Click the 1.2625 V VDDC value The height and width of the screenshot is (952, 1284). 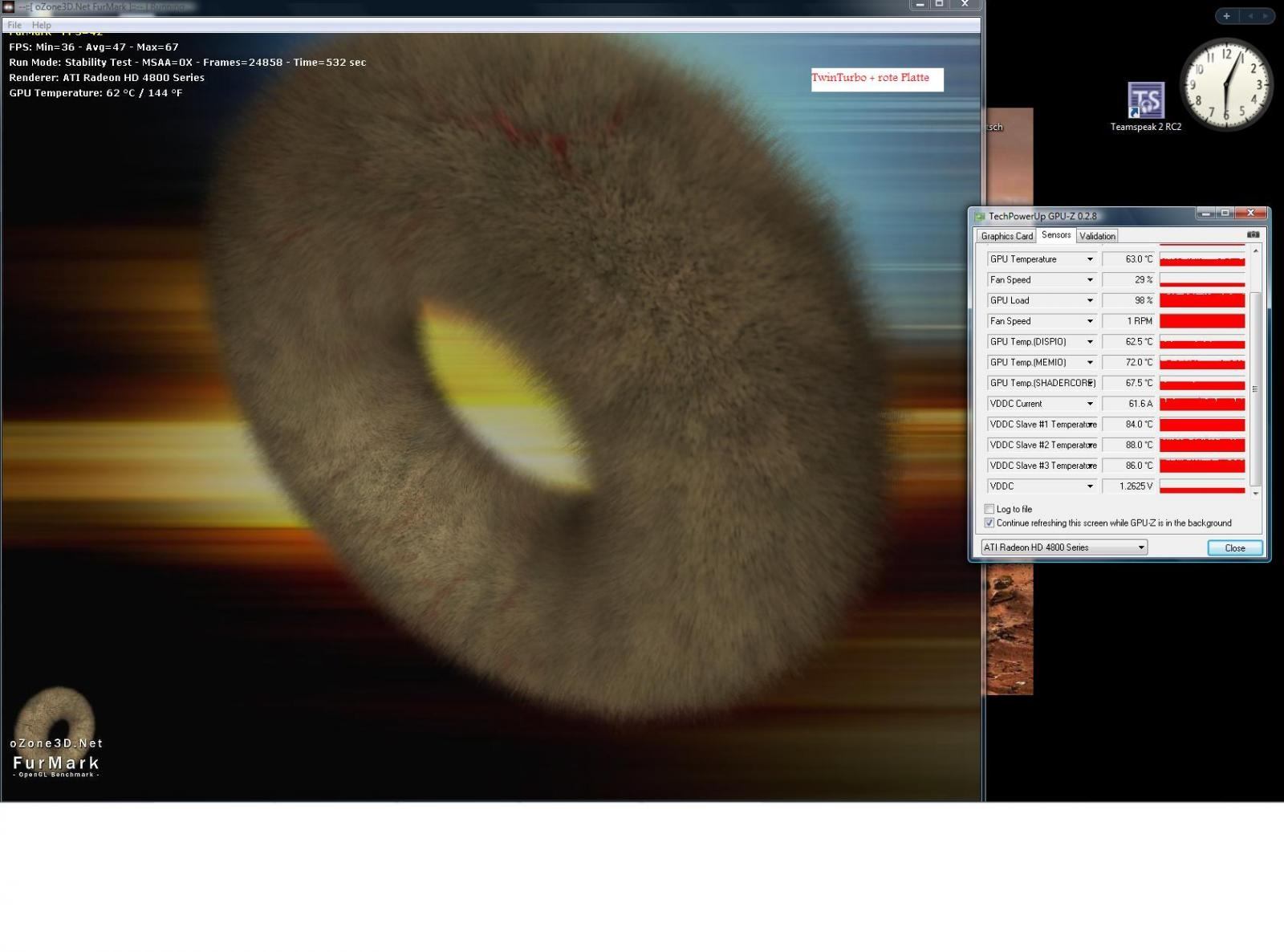pos(1128,486)
